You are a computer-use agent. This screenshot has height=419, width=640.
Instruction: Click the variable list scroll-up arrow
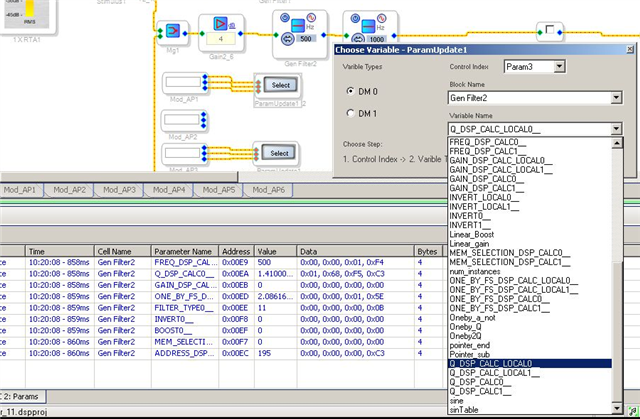click(x=617, y=143)
